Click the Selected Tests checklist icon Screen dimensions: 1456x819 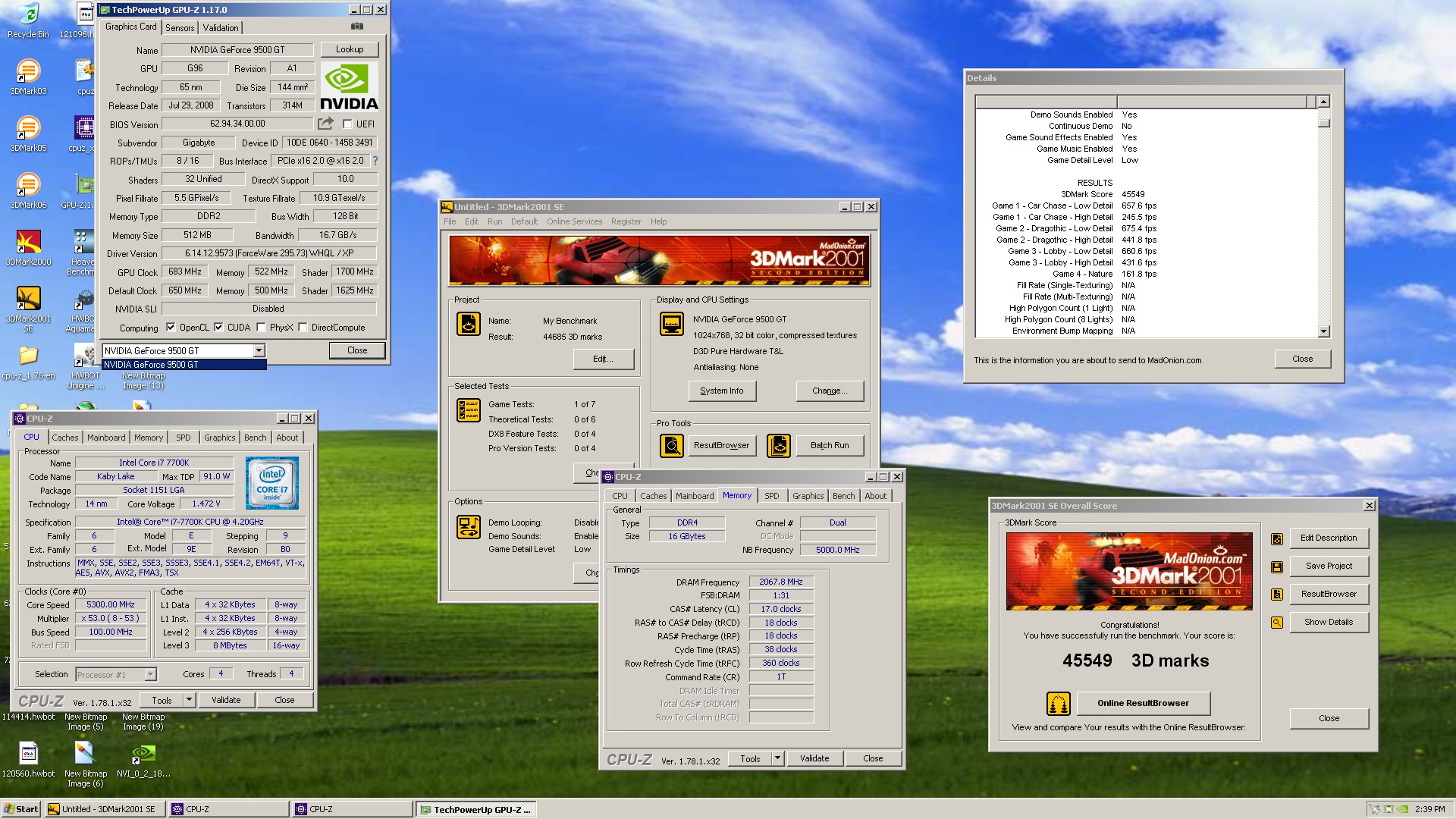tap(469, 410)
